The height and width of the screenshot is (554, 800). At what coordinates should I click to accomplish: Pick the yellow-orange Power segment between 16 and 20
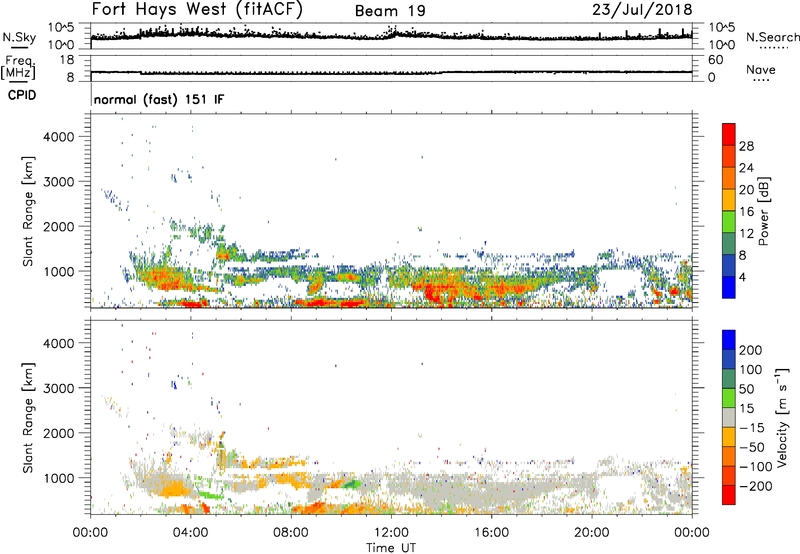729,200
